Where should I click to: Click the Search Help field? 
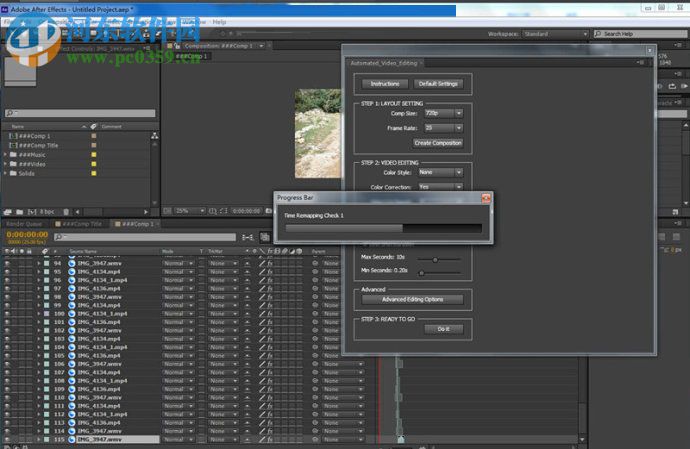(x=640, y=34)
